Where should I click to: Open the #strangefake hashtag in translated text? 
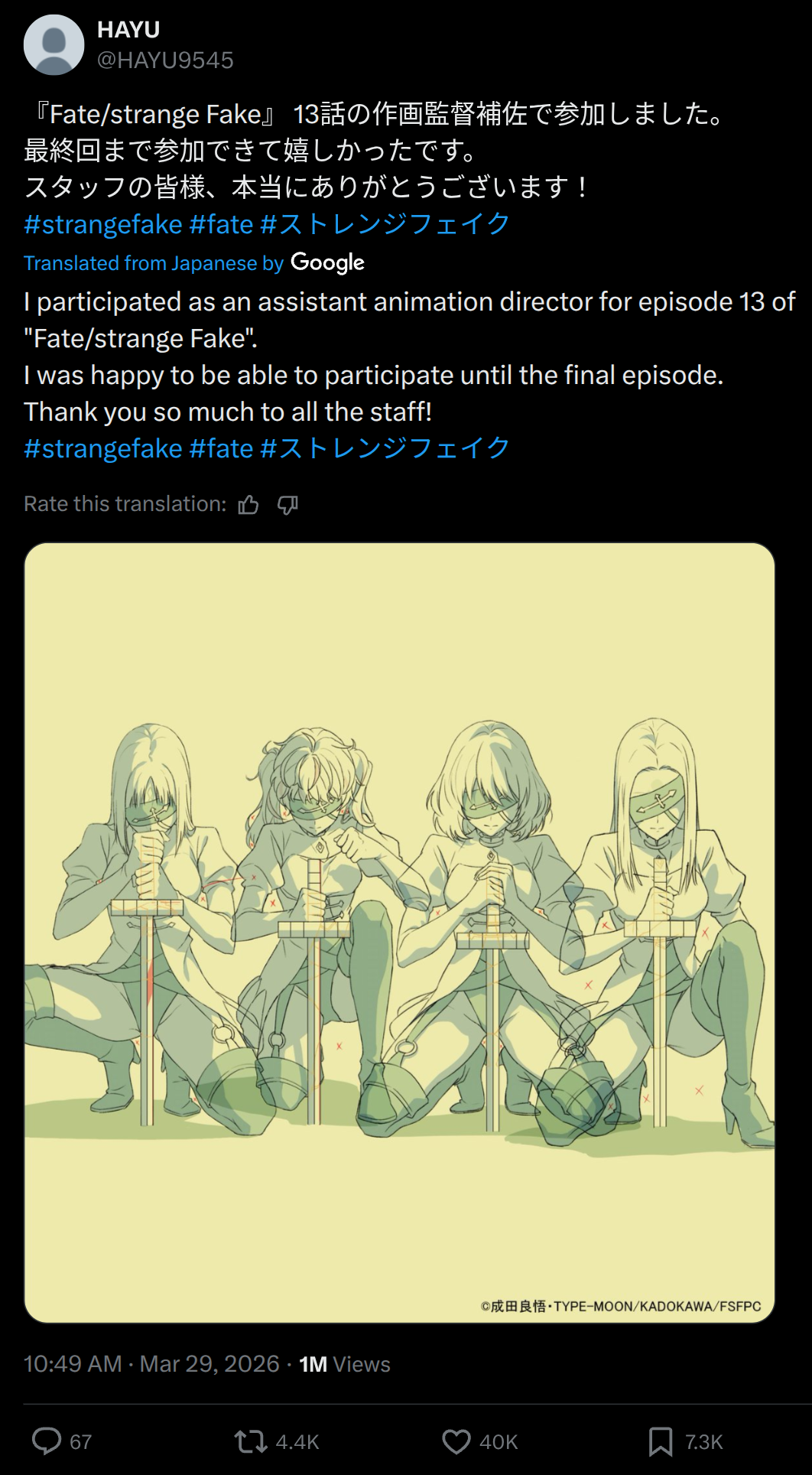point(103,448)
